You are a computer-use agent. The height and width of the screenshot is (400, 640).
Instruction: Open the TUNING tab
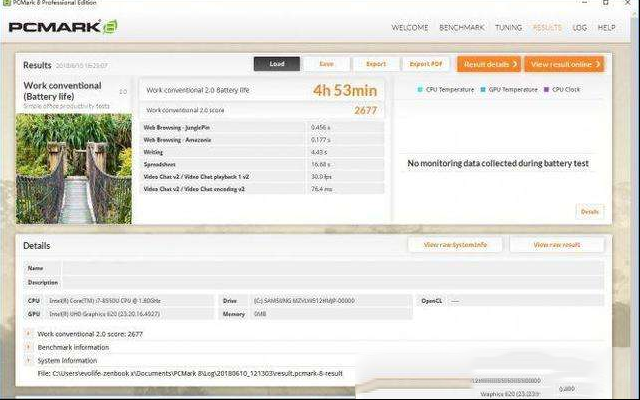(509, 28)
